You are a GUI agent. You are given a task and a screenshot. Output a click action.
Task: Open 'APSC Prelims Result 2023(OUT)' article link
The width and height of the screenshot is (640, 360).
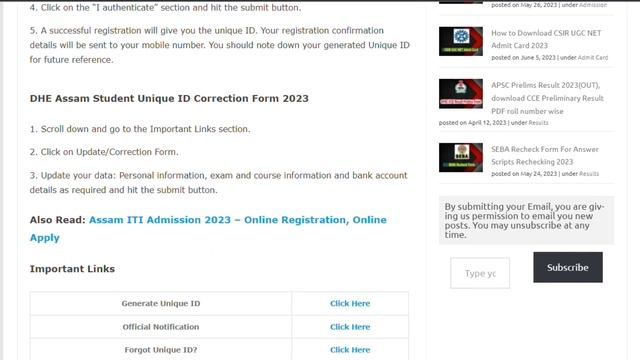click(547, 98)
